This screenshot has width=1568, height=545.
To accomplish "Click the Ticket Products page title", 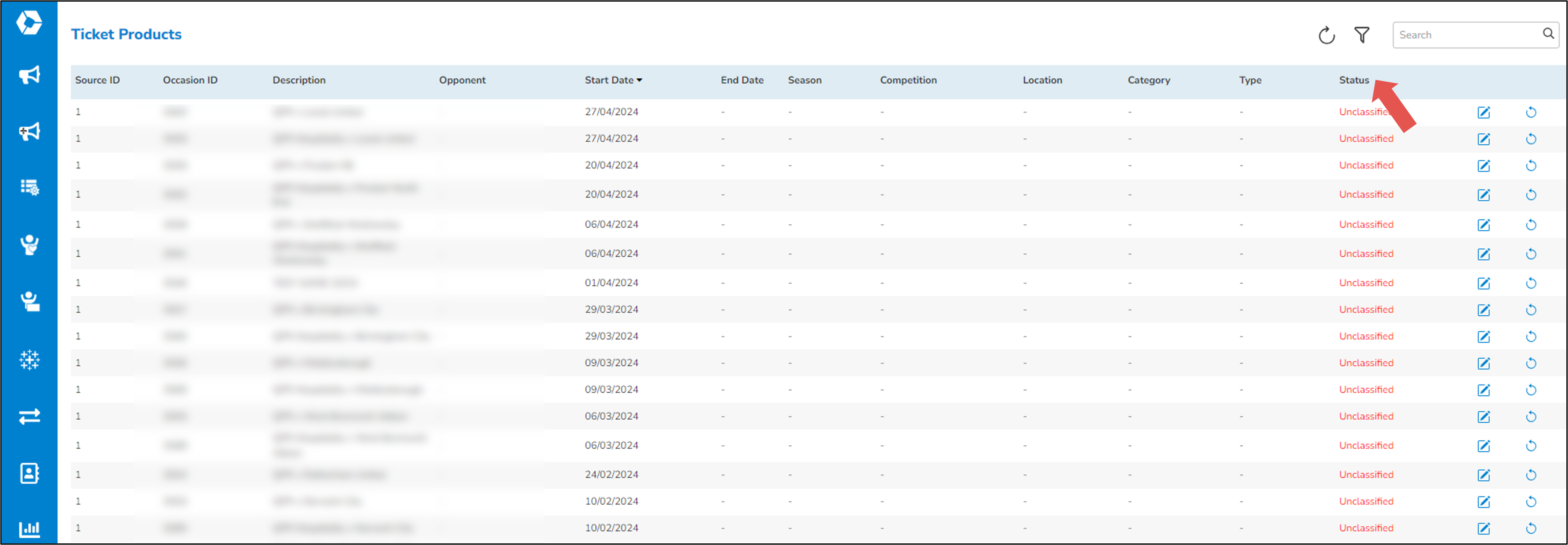I will tap(126, 34).
